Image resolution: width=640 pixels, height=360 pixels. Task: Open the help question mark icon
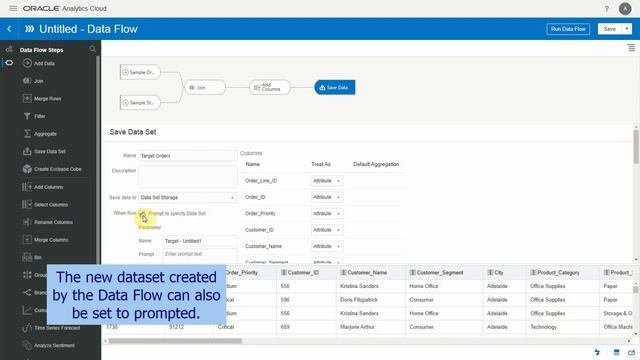pyautogui.click(x=607, y=9)
